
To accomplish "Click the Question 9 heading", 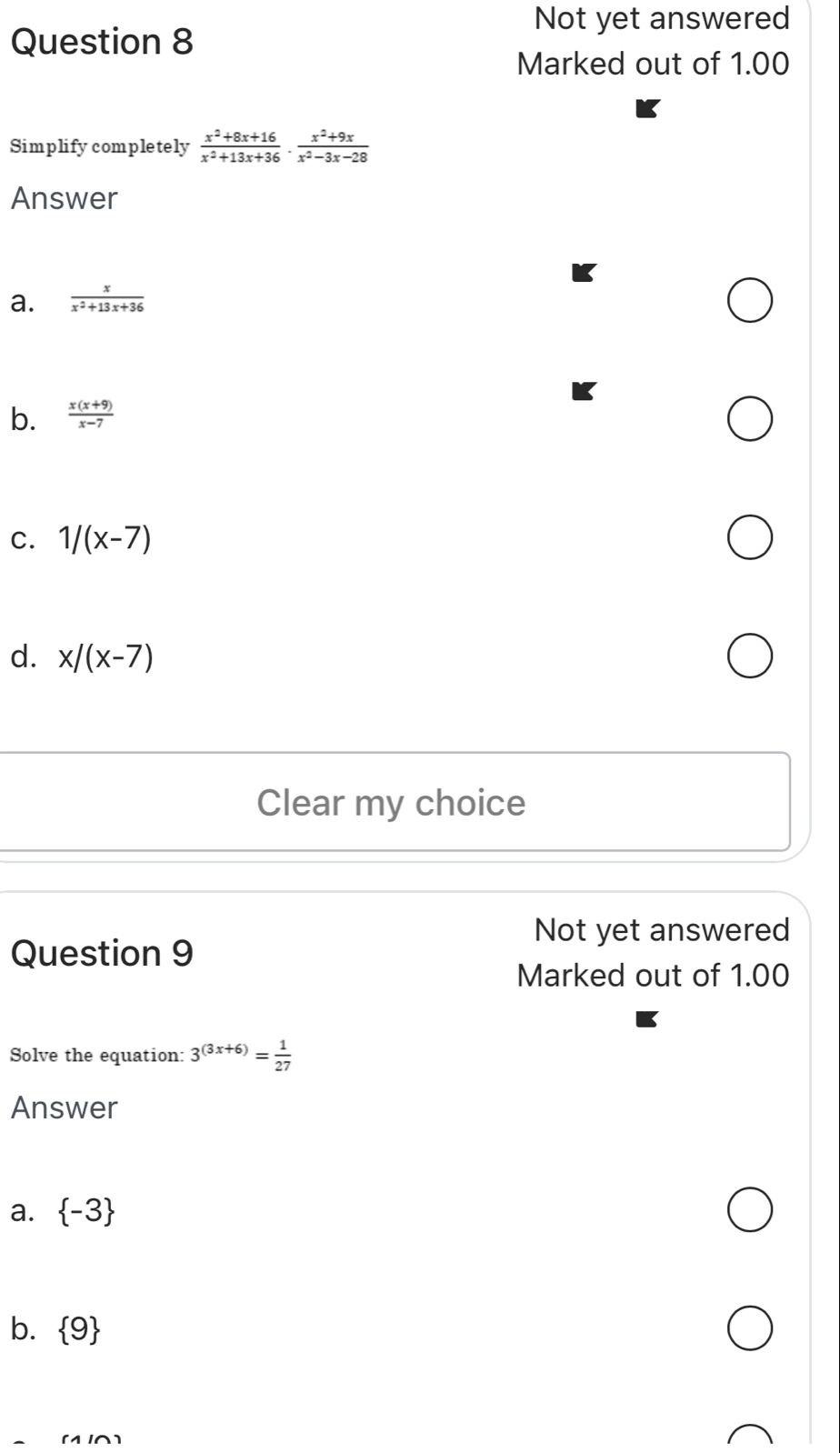I will [103, 953].
